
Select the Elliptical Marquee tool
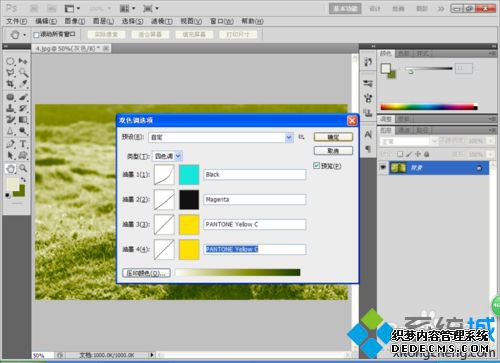pos(10,61)
